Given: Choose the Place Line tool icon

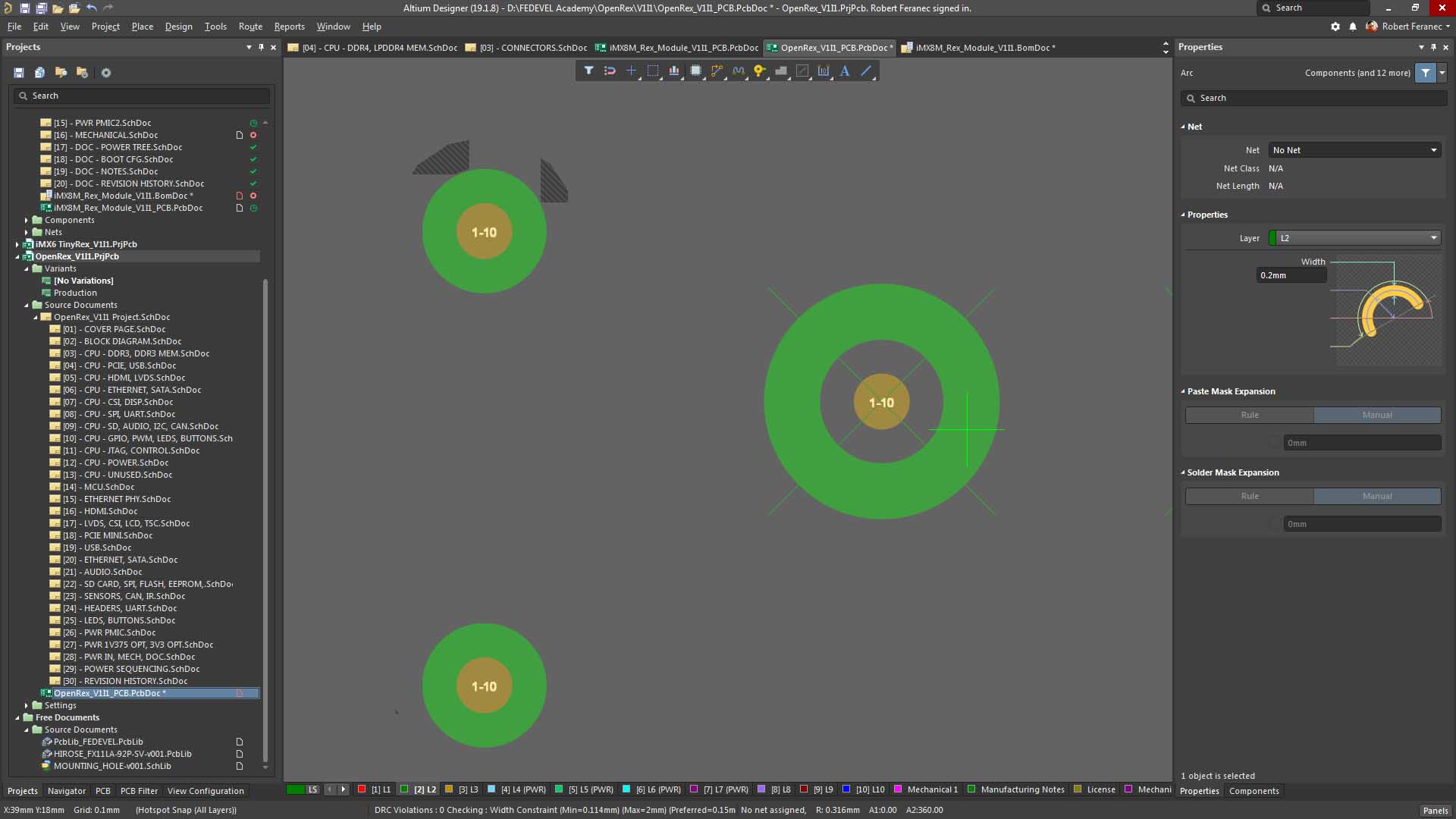Looking at the screenshot, I should pyautogui.click(x=866, y=71).
